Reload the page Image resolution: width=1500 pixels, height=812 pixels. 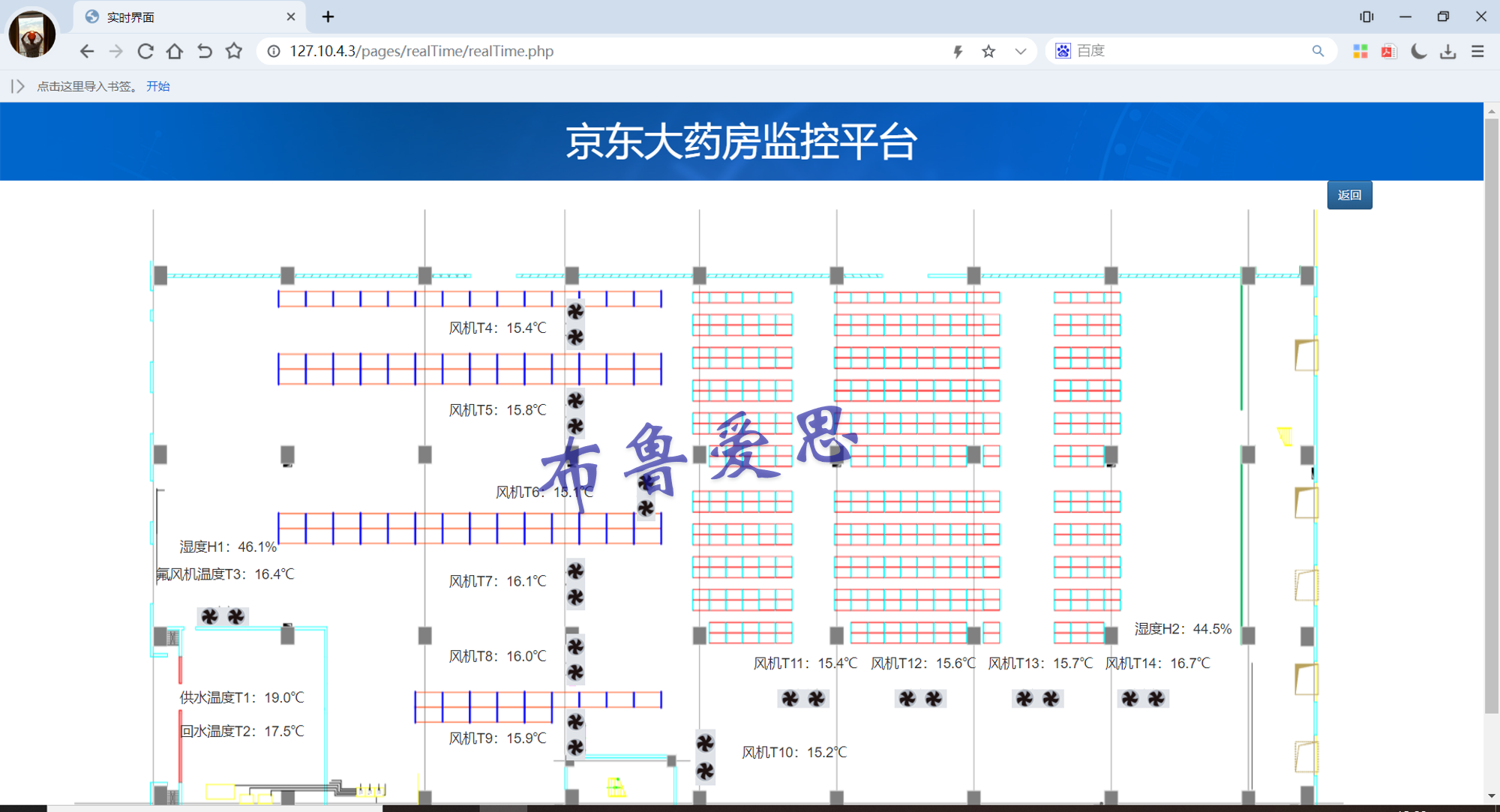click(x=145, y=51)
